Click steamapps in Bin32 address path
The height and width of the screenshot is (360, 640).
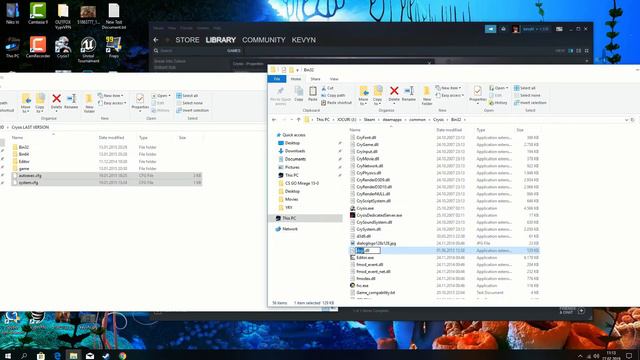(x=392, y=120)
